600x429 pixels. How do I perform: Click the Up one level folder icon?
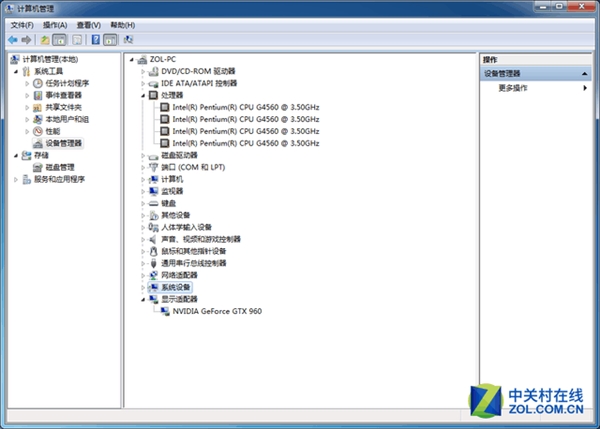pyautogui.click(x=45, y=39)
